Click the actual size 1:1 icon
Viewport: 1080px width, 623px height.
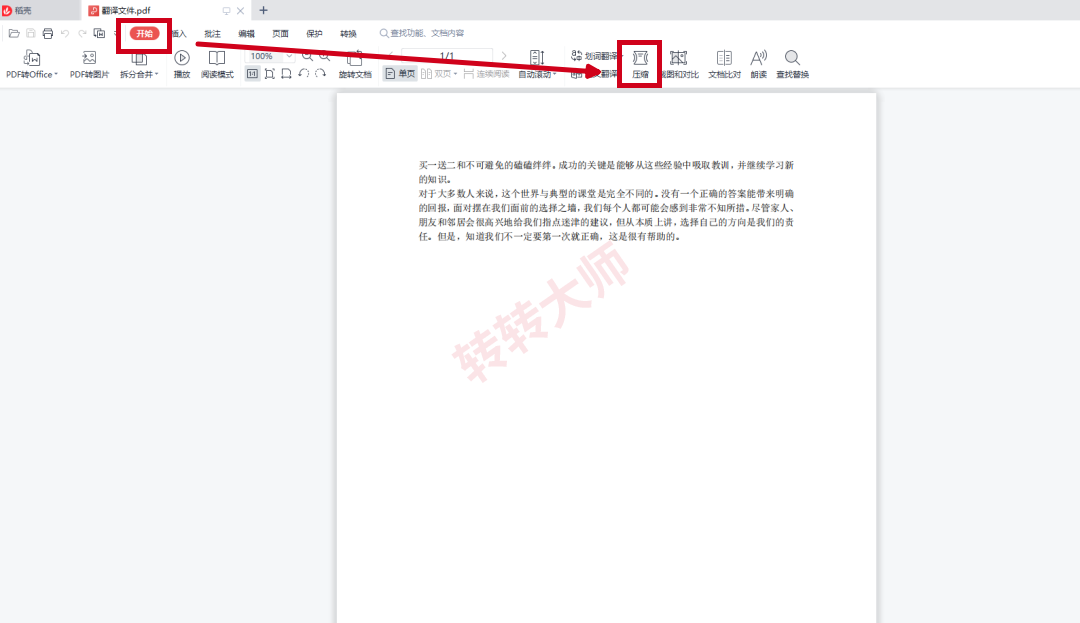(x=252, y=74)
